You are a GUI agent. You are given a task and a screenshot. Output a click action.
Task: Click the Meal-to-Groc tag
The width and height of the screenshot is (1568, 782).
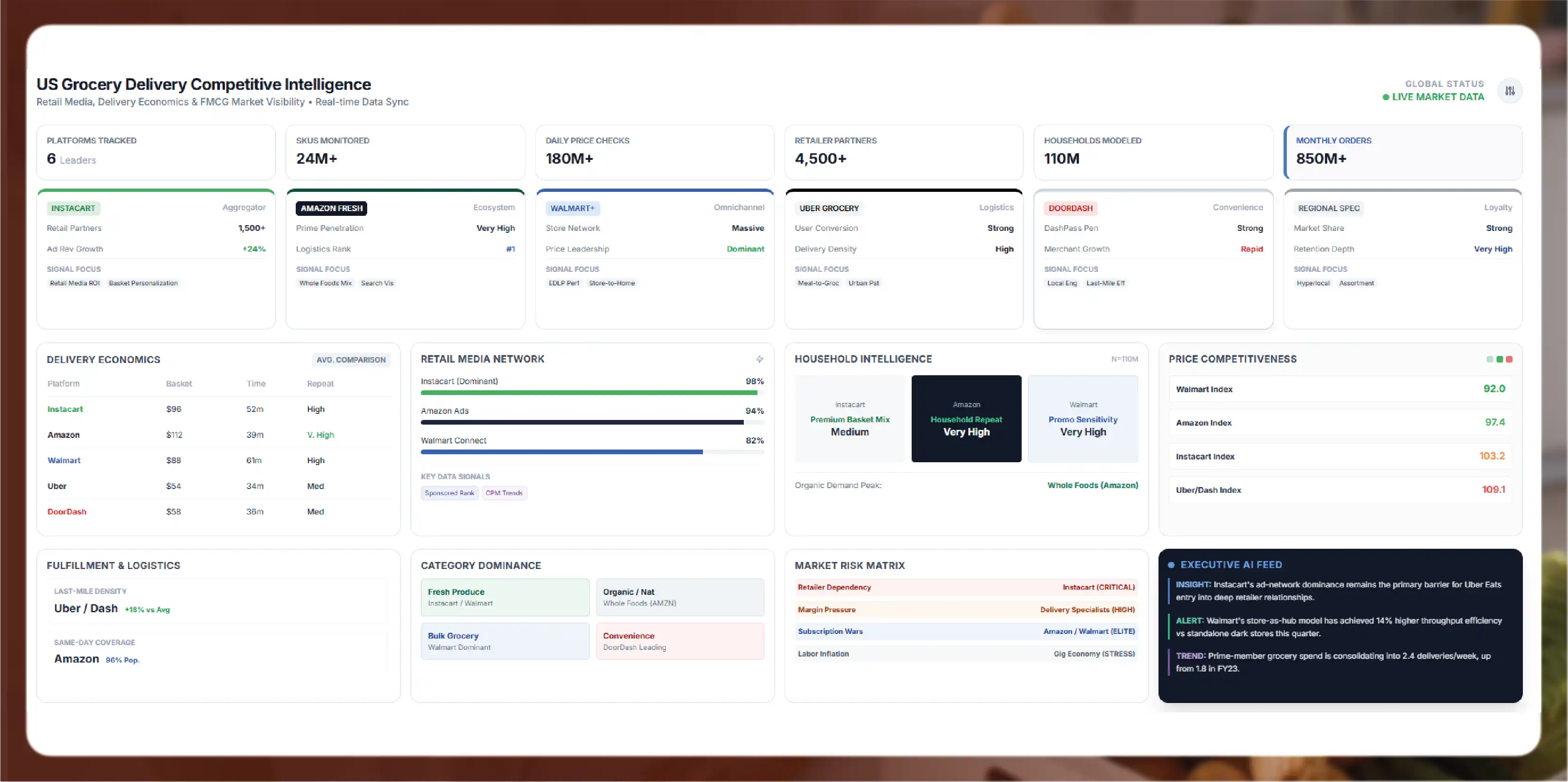tap(818, 283)
